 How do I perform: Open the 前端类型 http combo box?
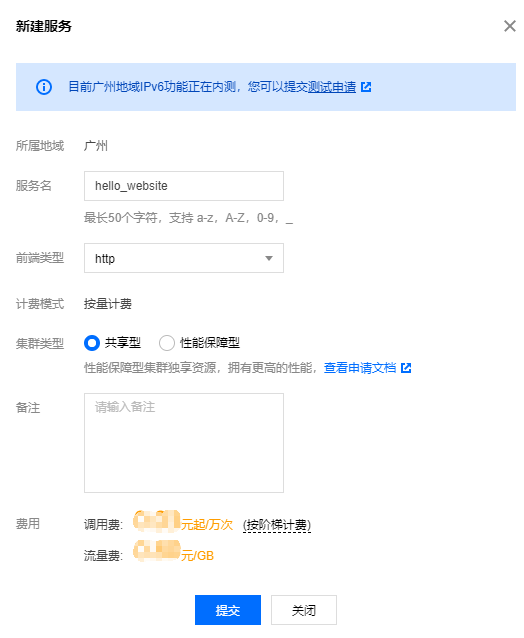tap(184, 258)
